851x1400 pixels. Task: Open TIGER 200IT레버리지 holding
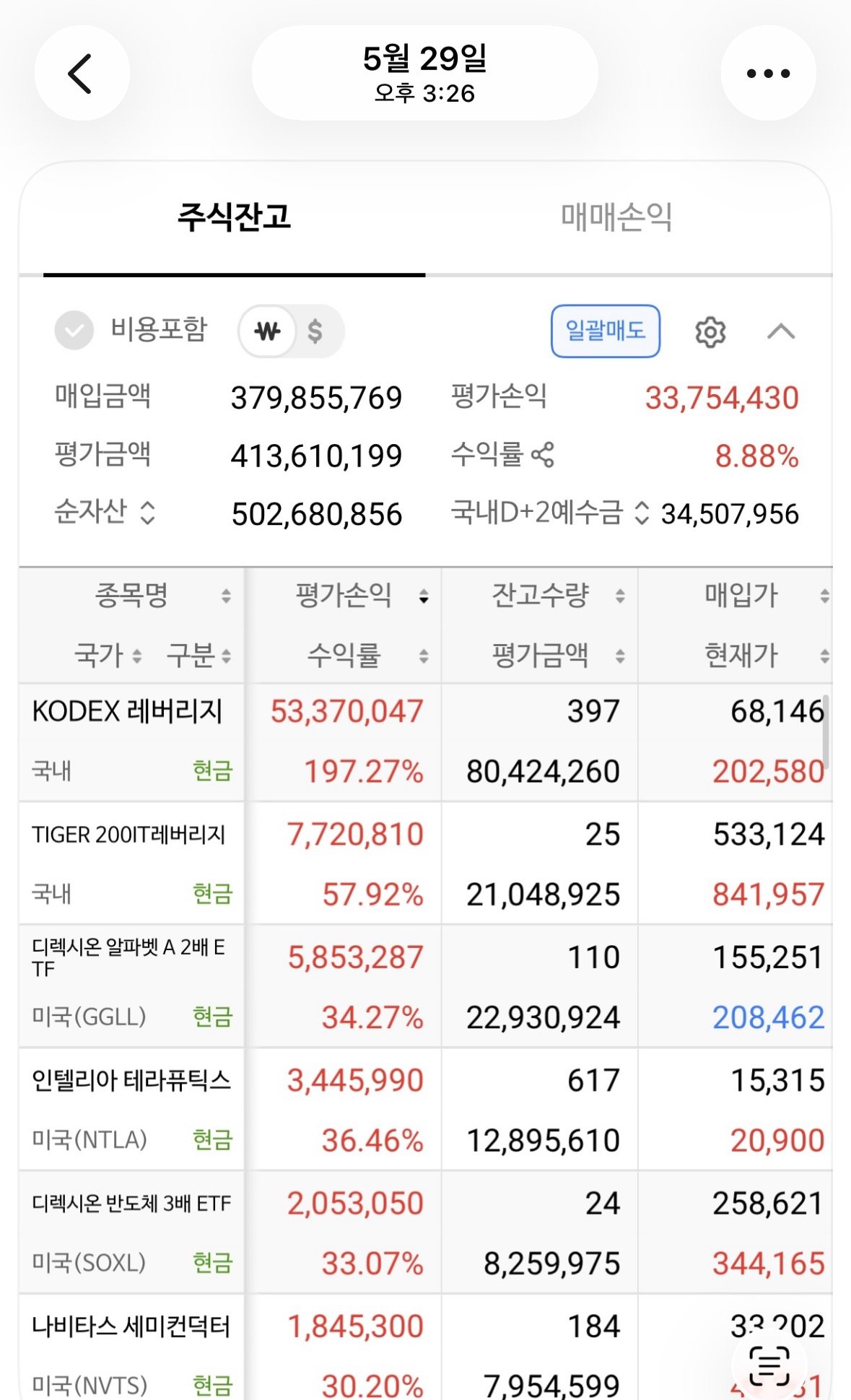tap(128, 835)
